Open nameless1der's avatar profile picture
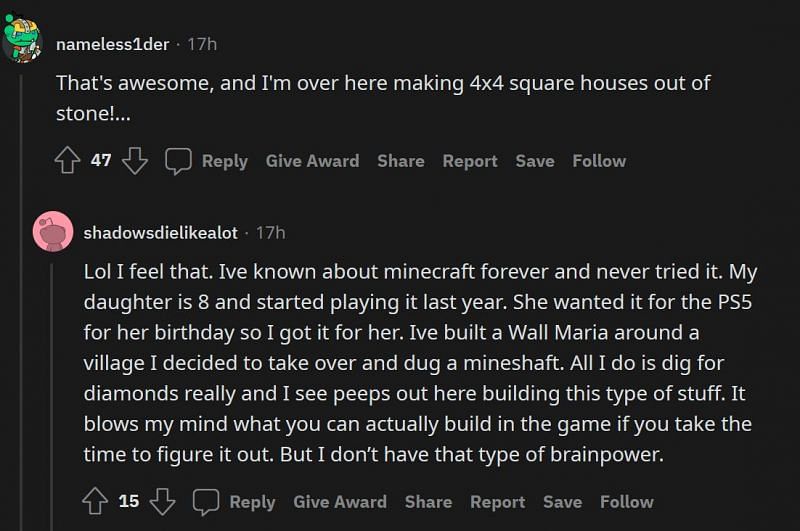The image size is (800, 531). coord(22,39)
